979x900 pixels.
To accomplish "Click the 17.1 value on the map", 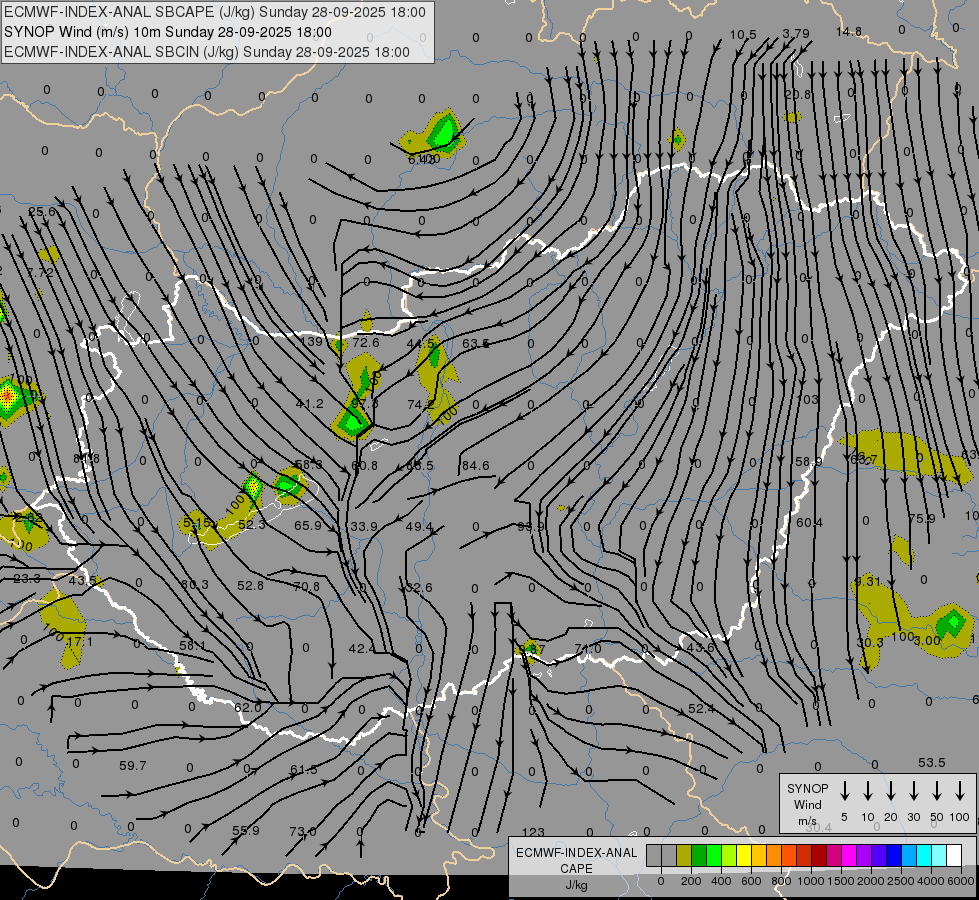I will [79, 641].
